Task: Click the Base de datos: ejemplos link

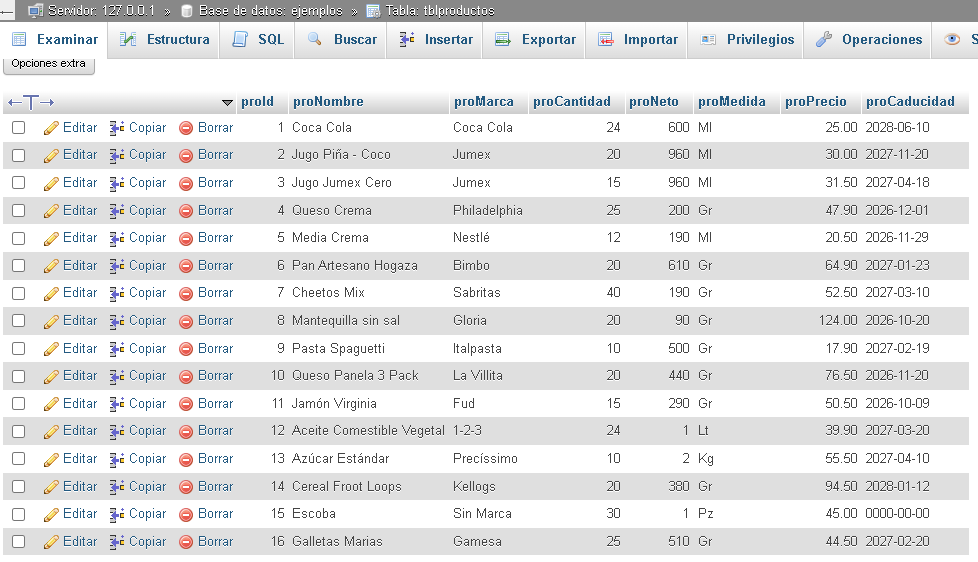Action: [x=271, y=11]
